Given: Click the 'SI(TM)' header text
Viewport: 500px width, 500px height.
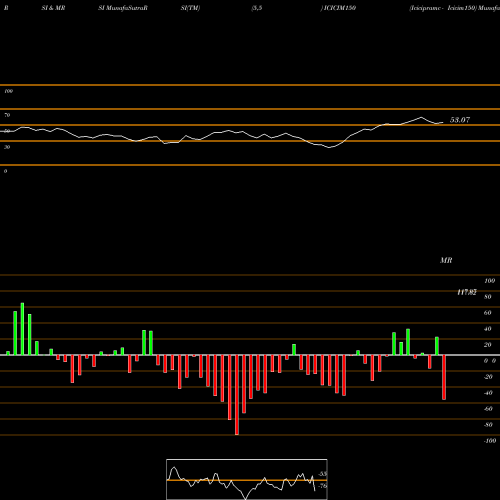Looking at the screenshot, I should click(x=190, y=8).
